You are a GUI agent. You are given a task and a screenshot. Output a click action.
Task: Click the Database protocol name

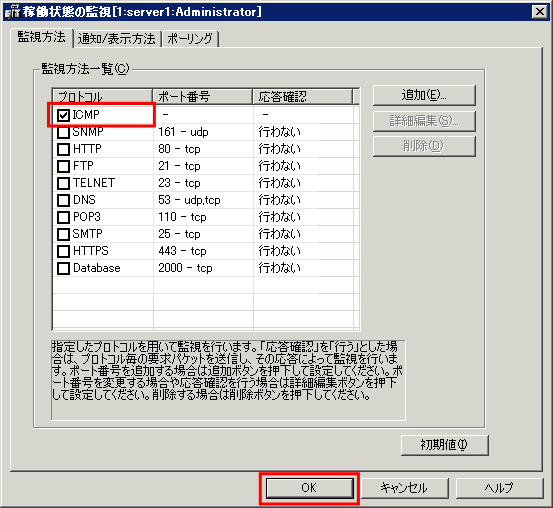coord(97,268)
